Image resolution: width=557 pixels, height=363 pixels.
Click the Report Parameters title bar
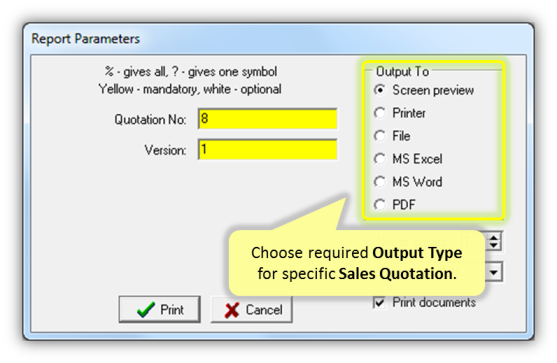coord(278,38)
